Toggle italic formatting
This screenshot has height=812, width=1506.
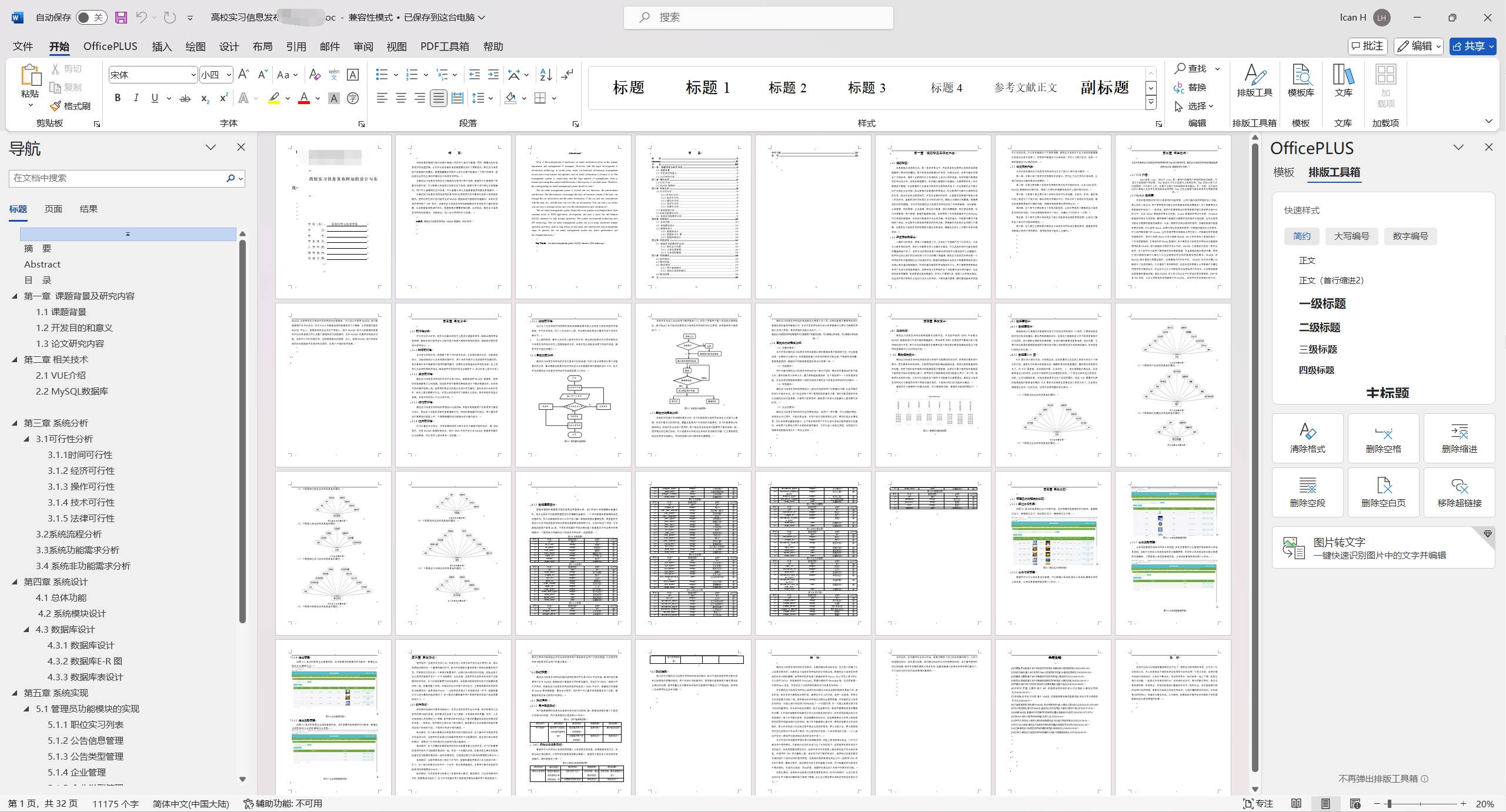coord(136,98)
